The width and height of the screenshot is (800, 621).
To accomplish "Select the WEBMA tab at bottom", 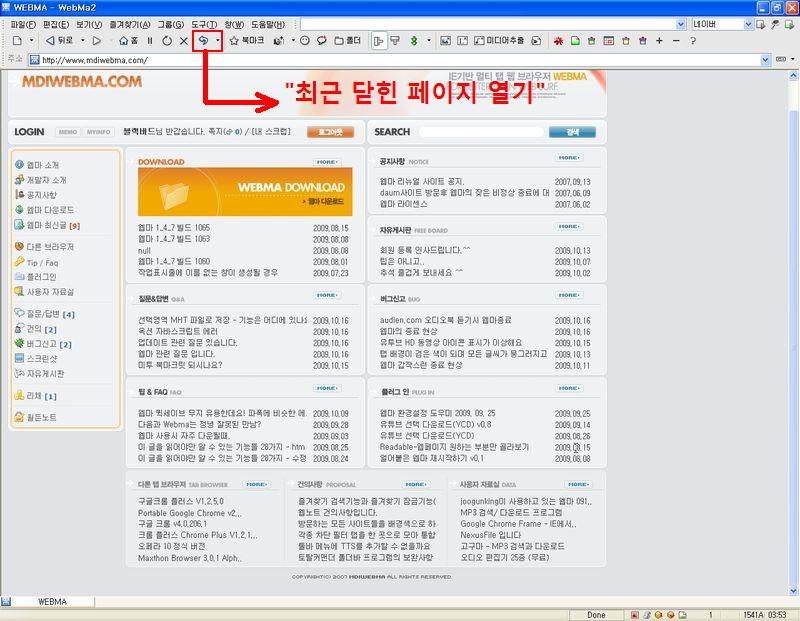I will (x=52, y=601).
